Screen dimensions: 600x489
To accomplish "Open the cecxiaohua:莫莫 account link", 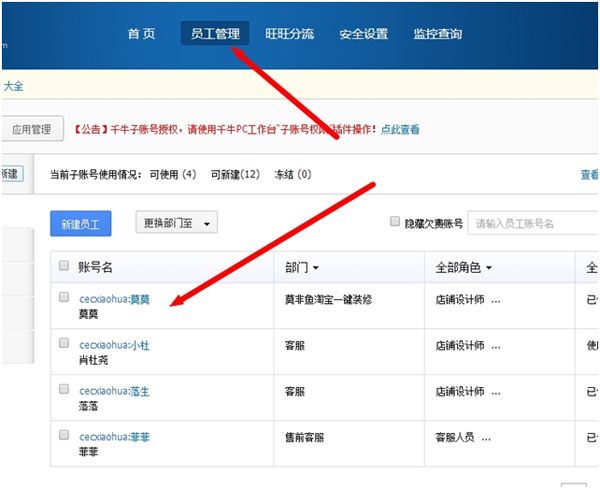I will pyautogui.click(x=114, y=299).
